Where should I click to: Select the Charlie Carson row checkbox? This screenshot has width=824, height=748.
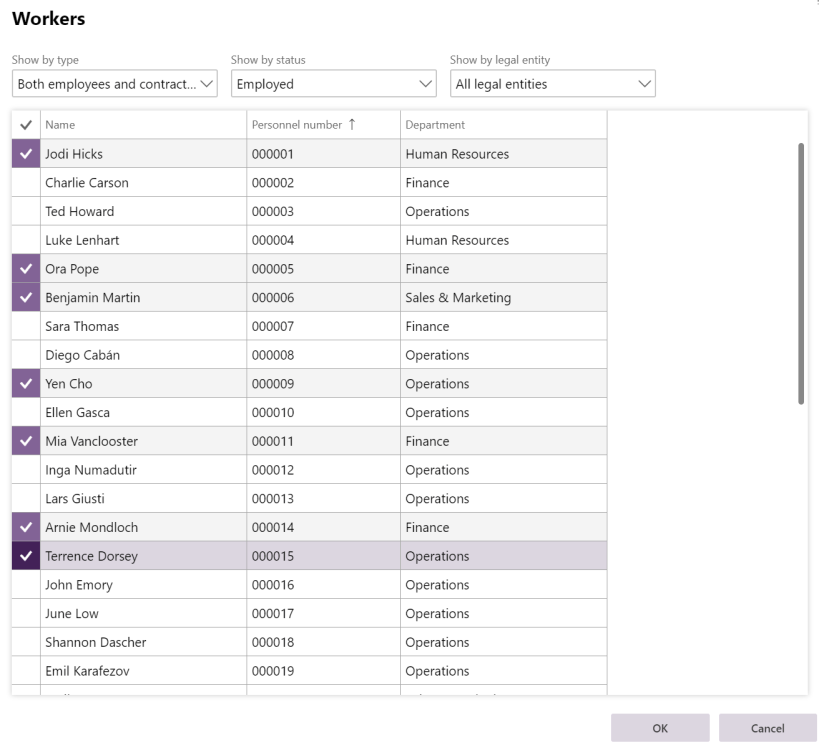tap(25, 183)
